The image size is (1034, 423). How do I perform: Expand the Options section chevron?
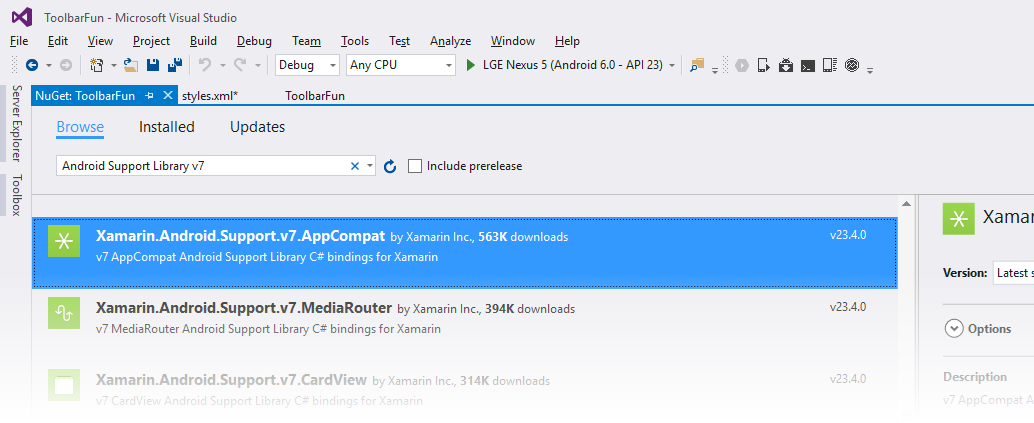coord(954,329)
